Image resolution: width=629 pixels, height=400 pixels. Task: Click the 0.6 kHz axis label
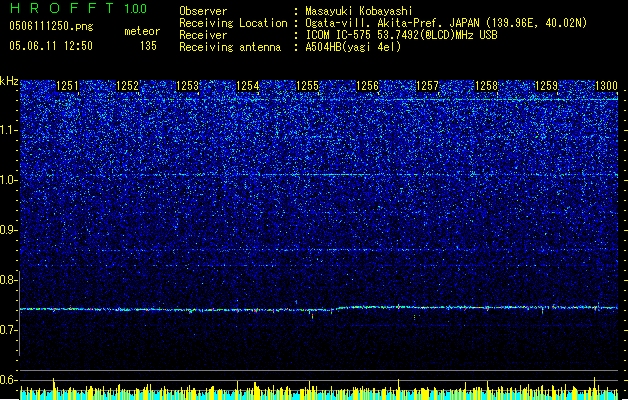(8, 380)
